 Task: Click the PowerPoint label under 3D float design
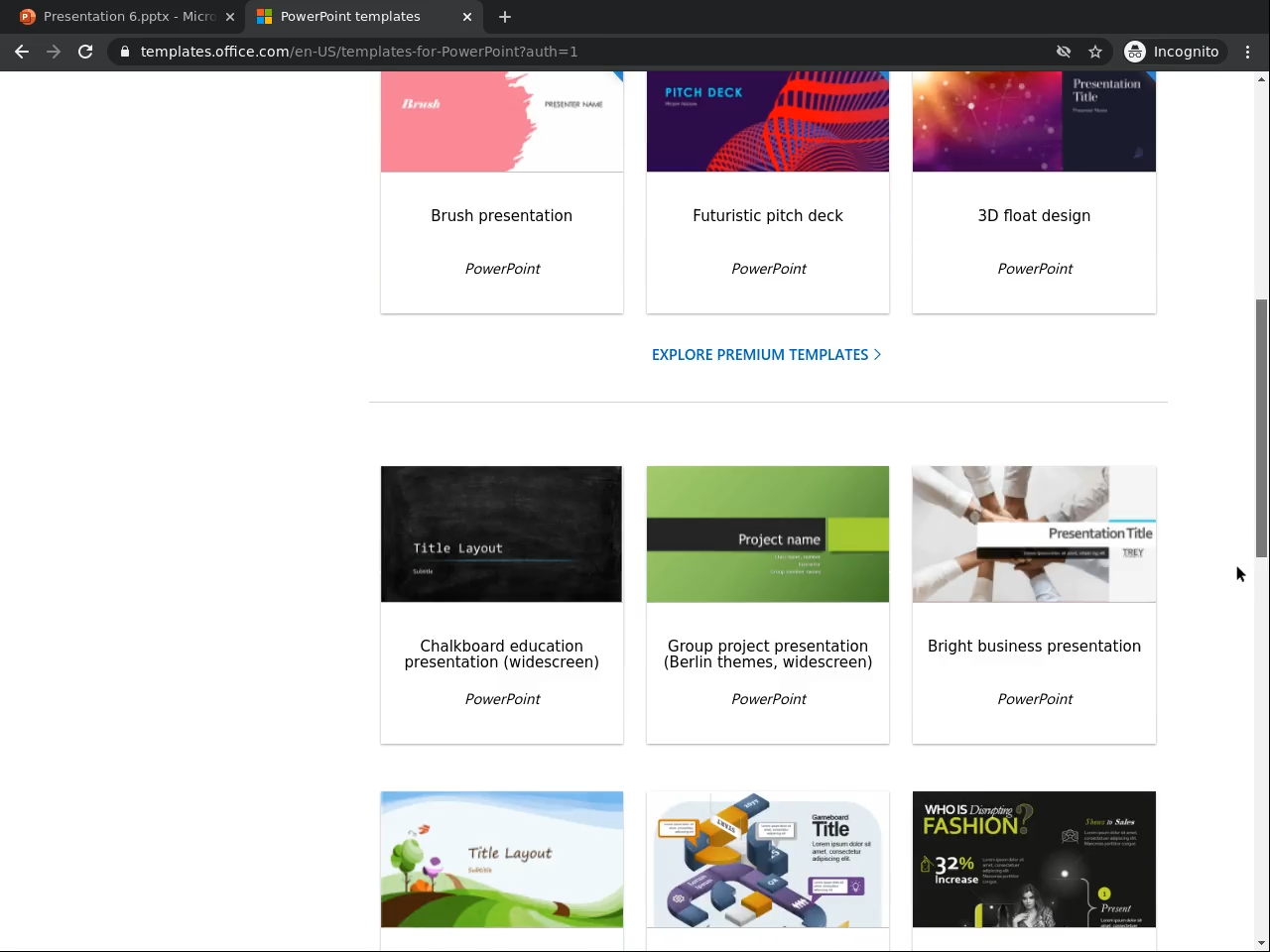(x=1034, y=269)
